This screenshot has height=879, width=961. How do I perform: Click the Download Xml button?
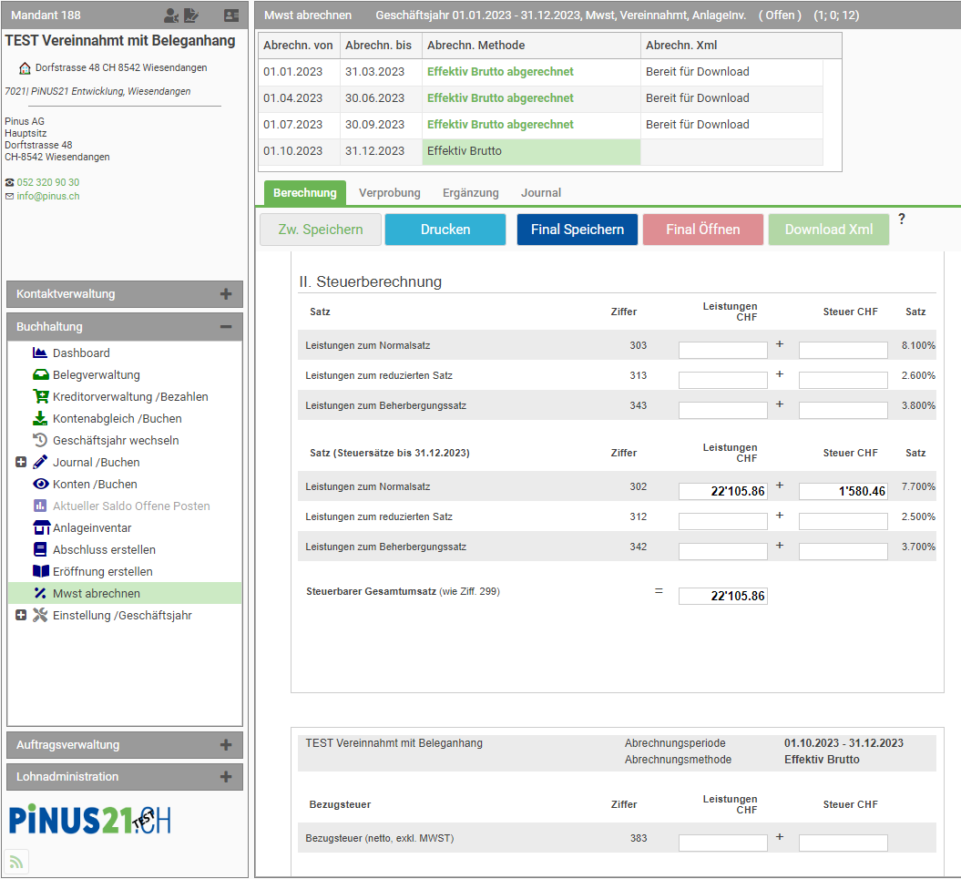829,229
